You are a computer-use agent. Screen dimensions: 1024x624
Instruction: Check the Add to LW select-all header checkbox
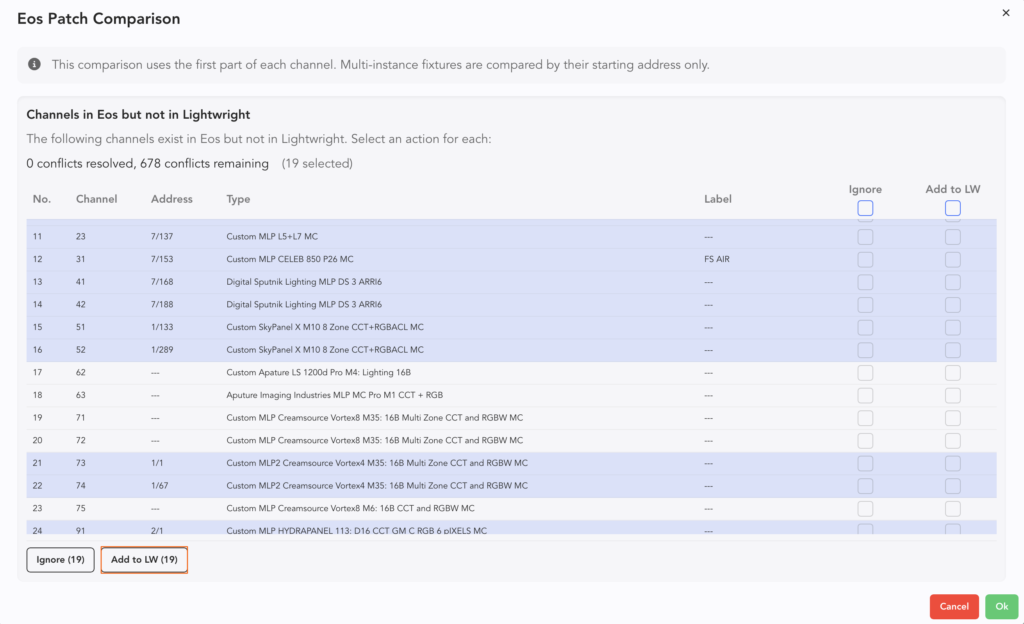pyautogui.click(x=952, y=208)
